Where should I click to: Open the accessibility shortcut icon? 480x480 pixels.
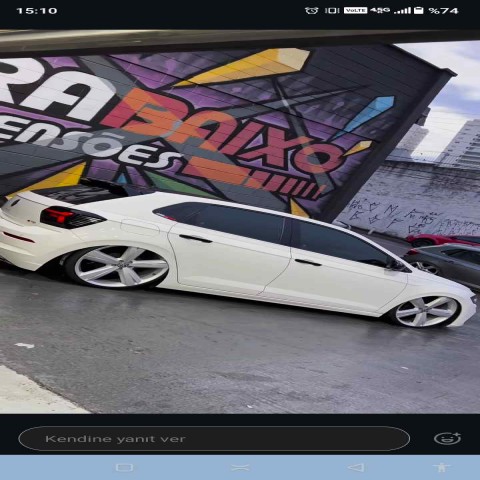click(441, 467)
